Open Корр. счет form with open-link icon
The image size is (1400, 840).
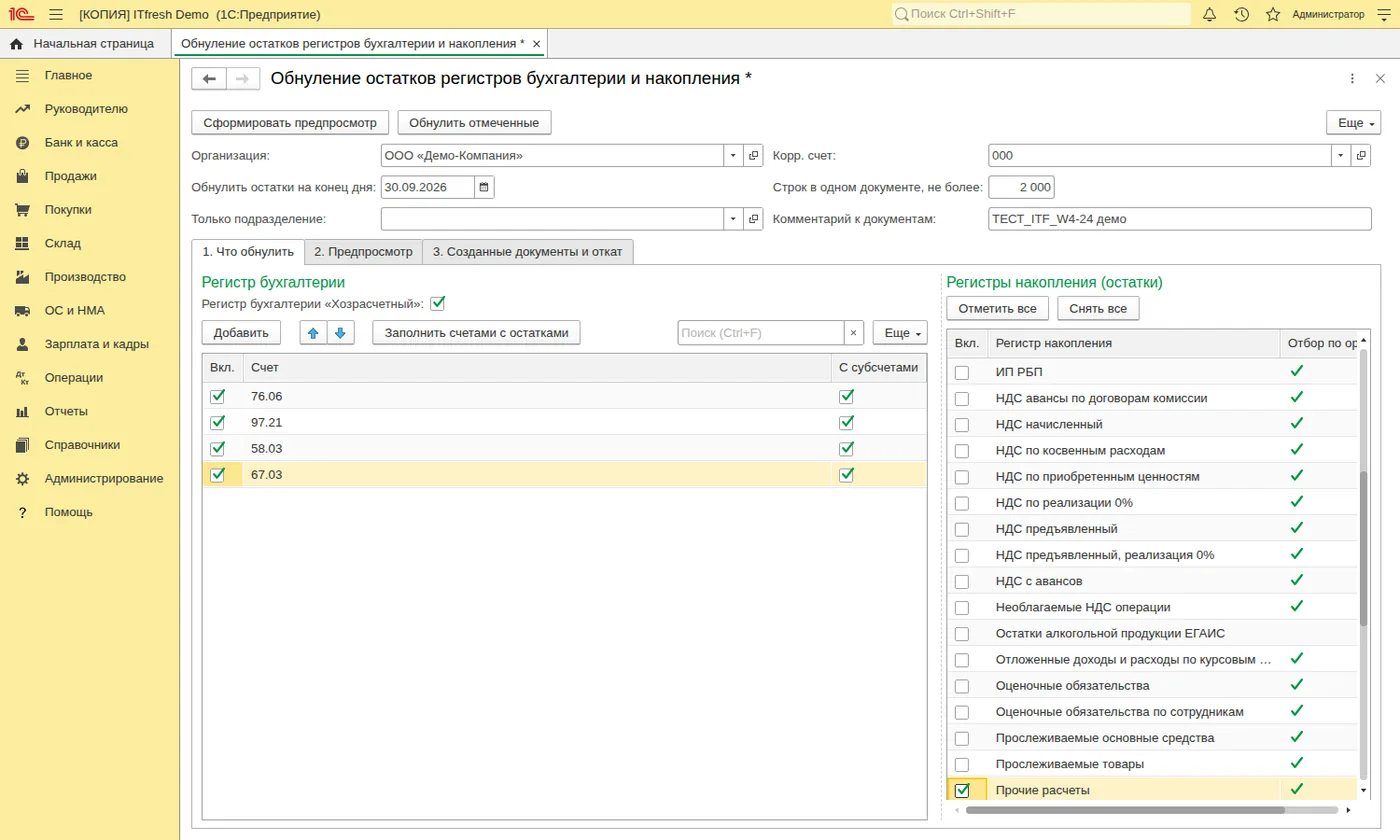[x=1361, y=156]
